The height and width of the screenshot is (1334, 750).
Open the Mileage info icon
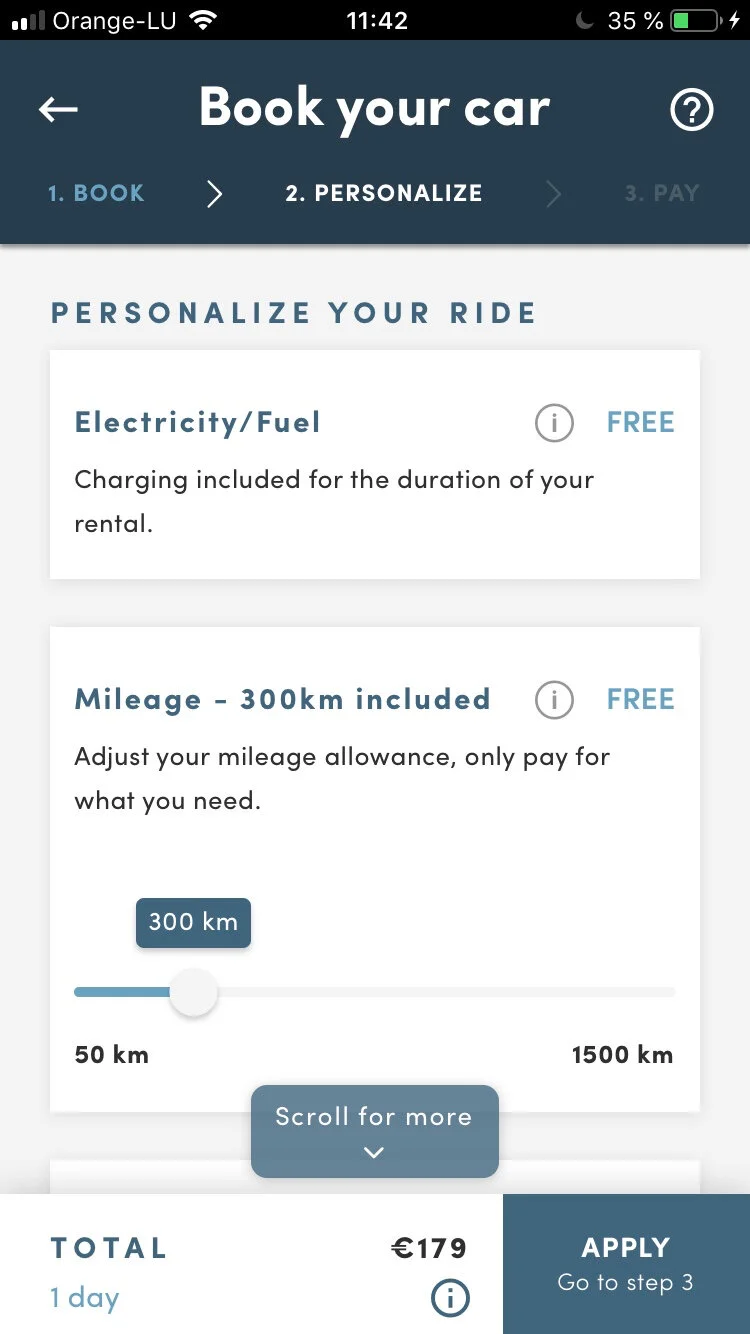coord(554,700)
